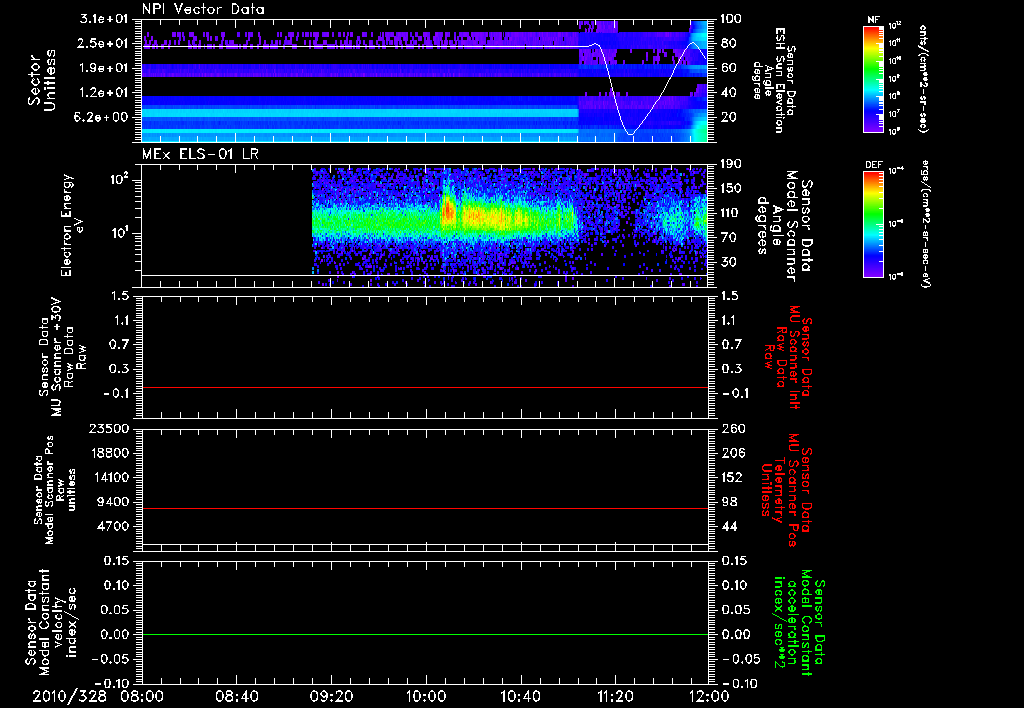Click the '10:00' time axis label
Screen dimensions: 1024x708
click(426, 696)
